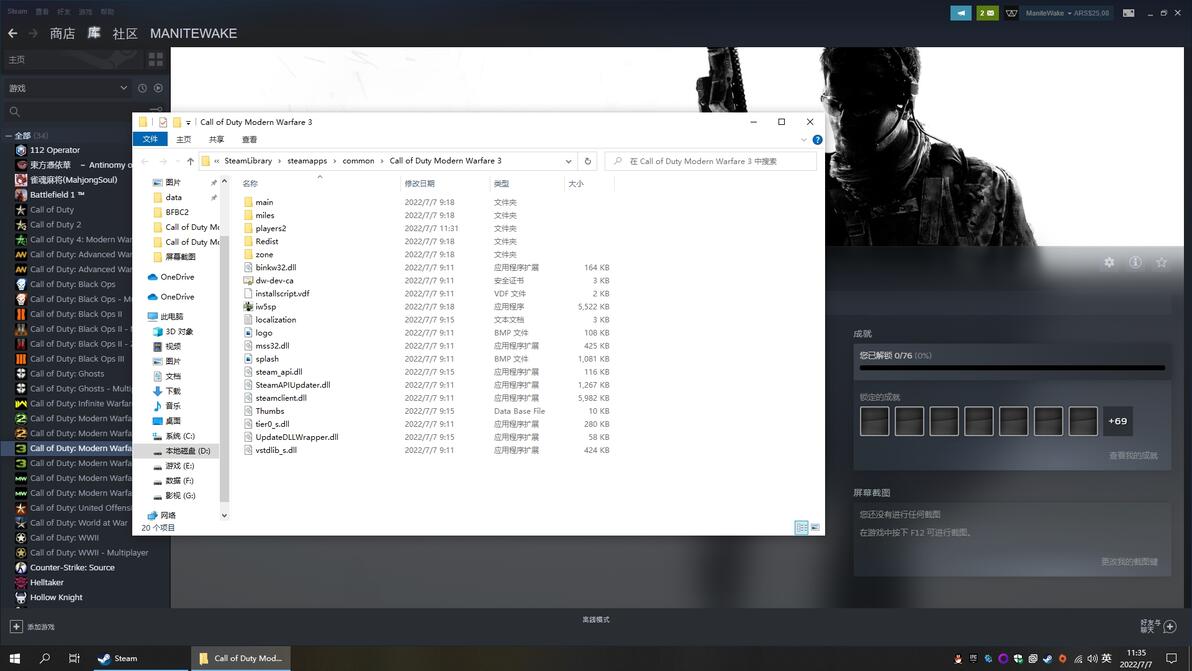Open game settings gear icon
Screen dimensions: 1192x671
(x=1109, y=262)
